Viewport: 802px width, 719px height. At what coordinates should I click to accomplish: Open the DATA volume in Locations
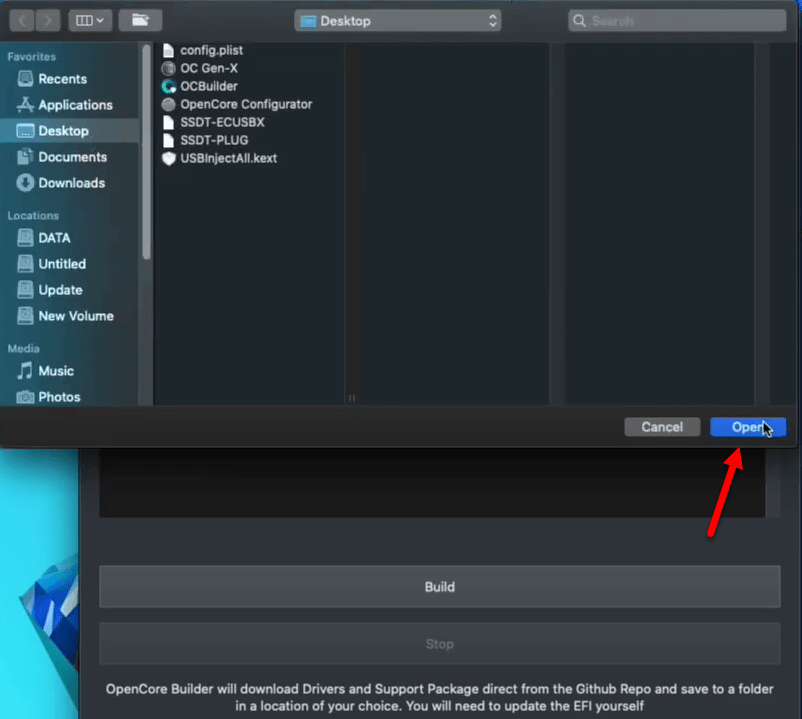69,238
